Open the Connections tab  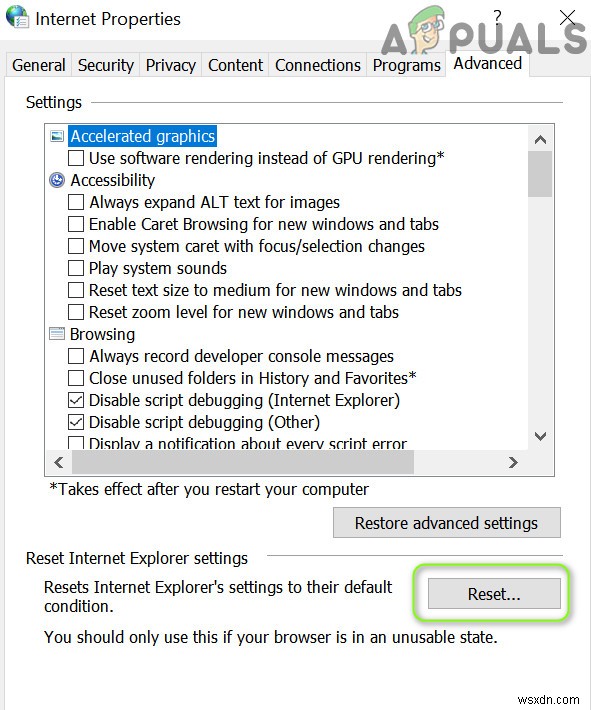point(317,65)
